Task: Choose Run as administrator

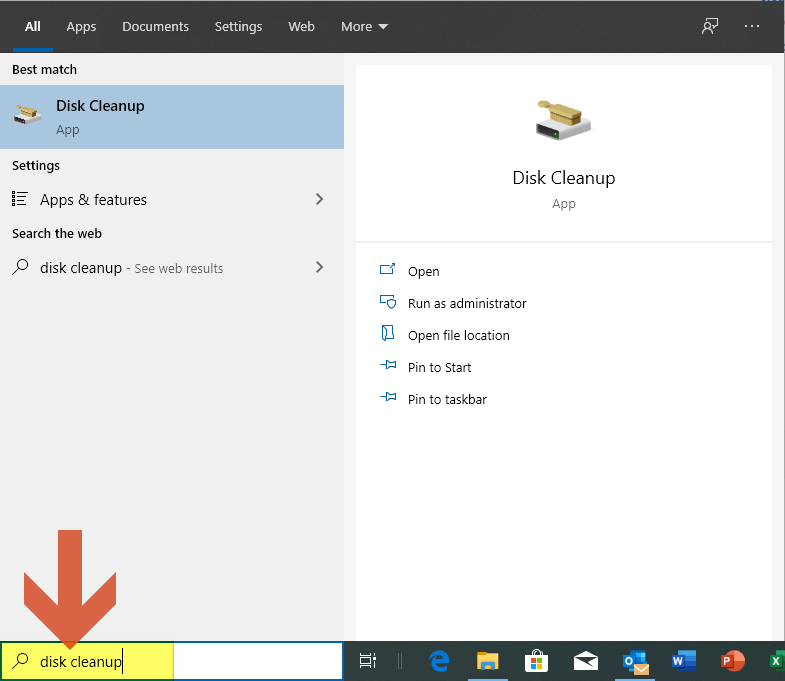Action: coord(467,303)
